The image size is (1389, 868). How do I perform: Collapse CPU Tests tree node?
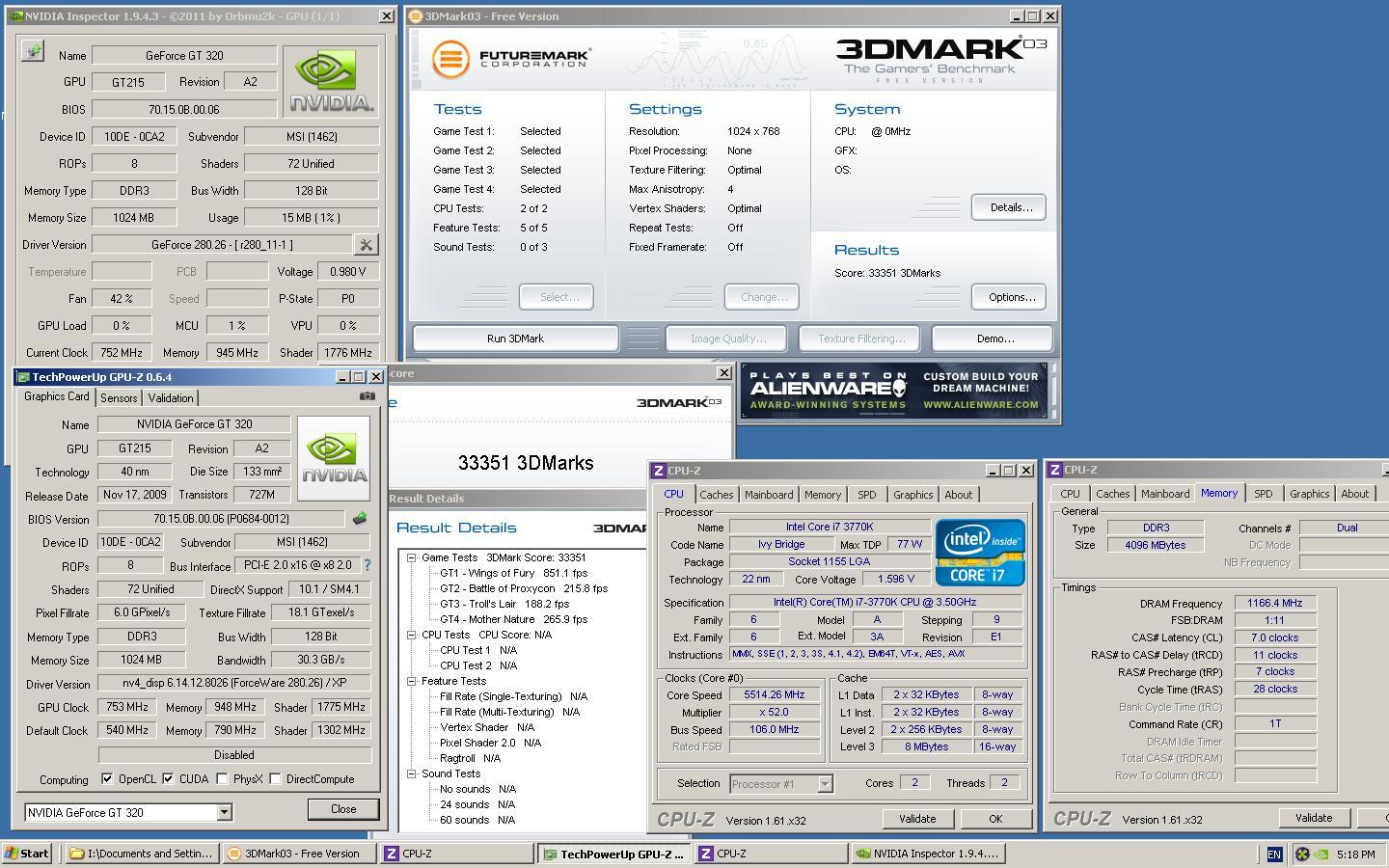(x=412, y=635)
